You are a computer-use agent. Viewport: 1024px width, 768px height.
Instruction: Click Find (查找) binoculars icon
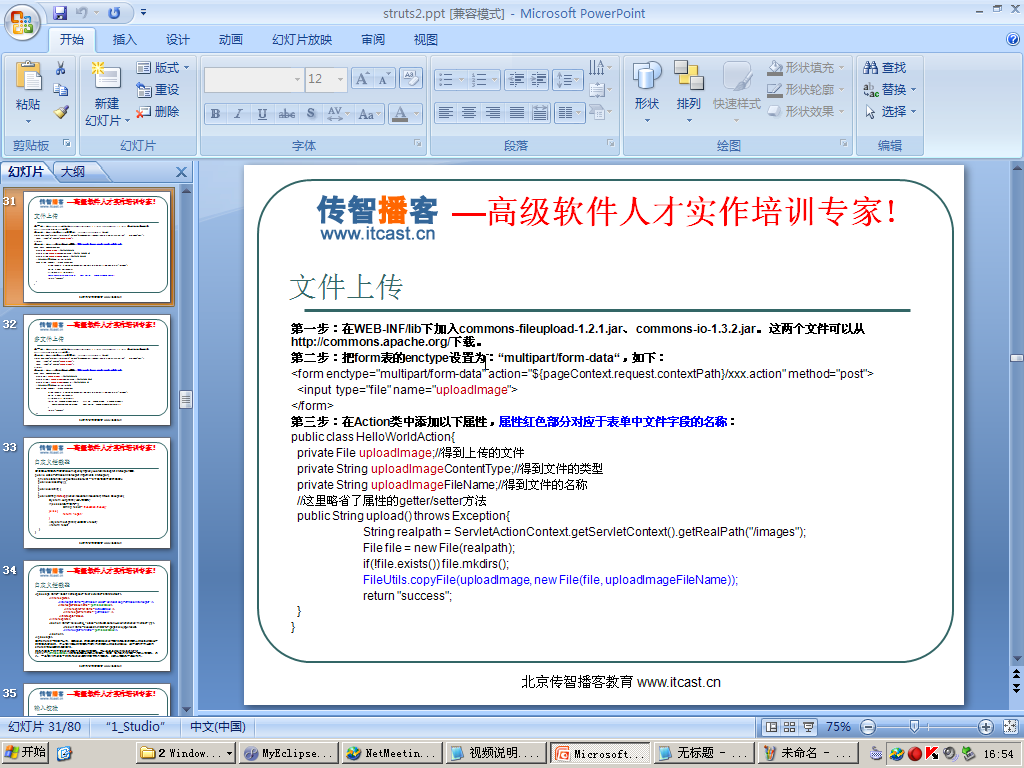(884, 67)
